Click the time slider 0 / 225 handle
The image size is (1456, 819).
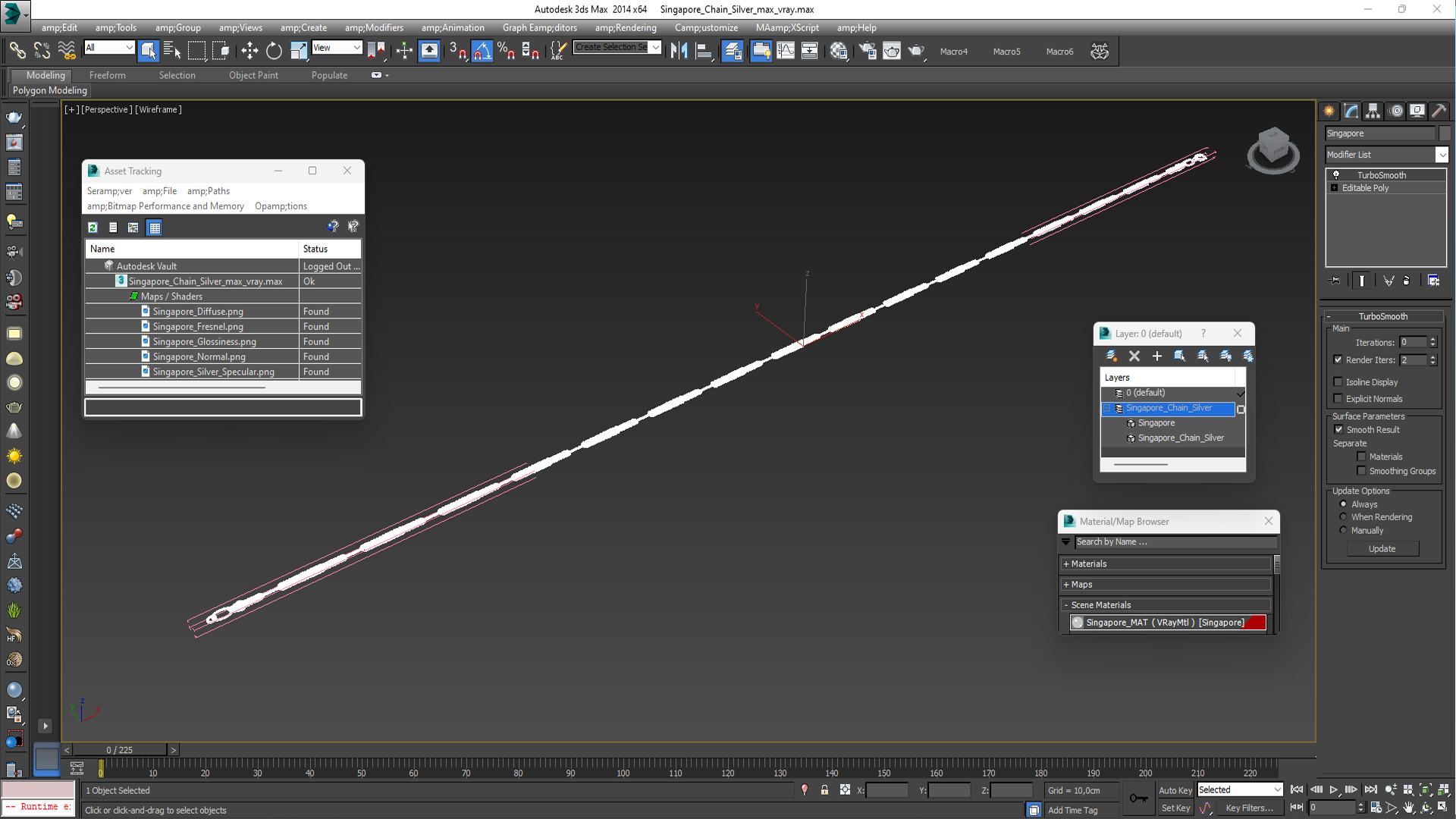coord(119,750)
